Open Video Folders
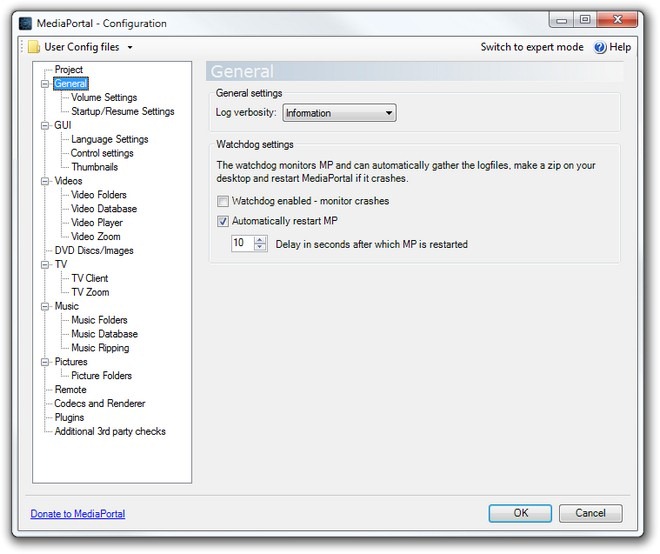The width and height of the screenshot is (660, 554). click(x=98, y=194)
